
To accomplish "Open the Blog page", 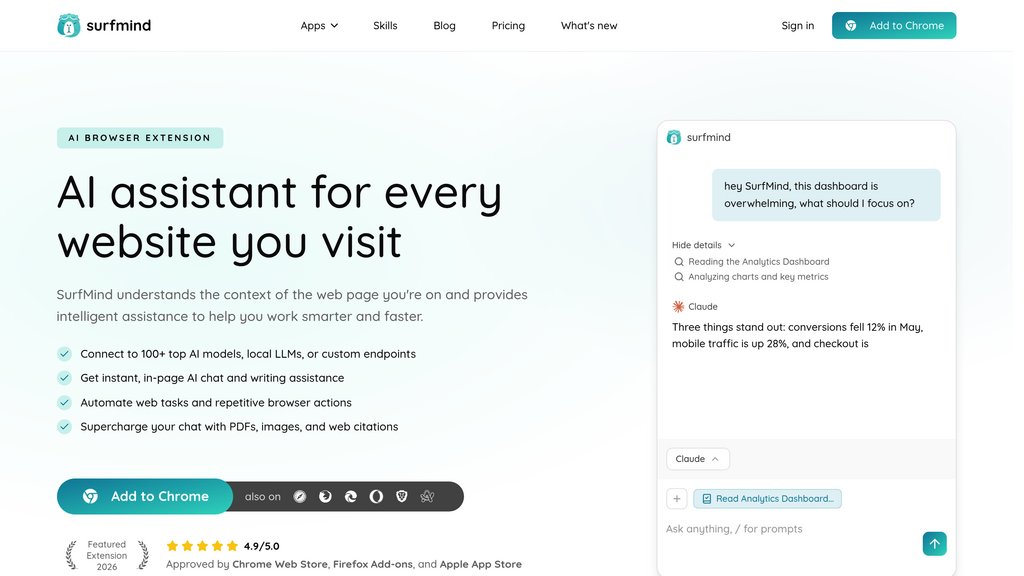I will point(444,25).
